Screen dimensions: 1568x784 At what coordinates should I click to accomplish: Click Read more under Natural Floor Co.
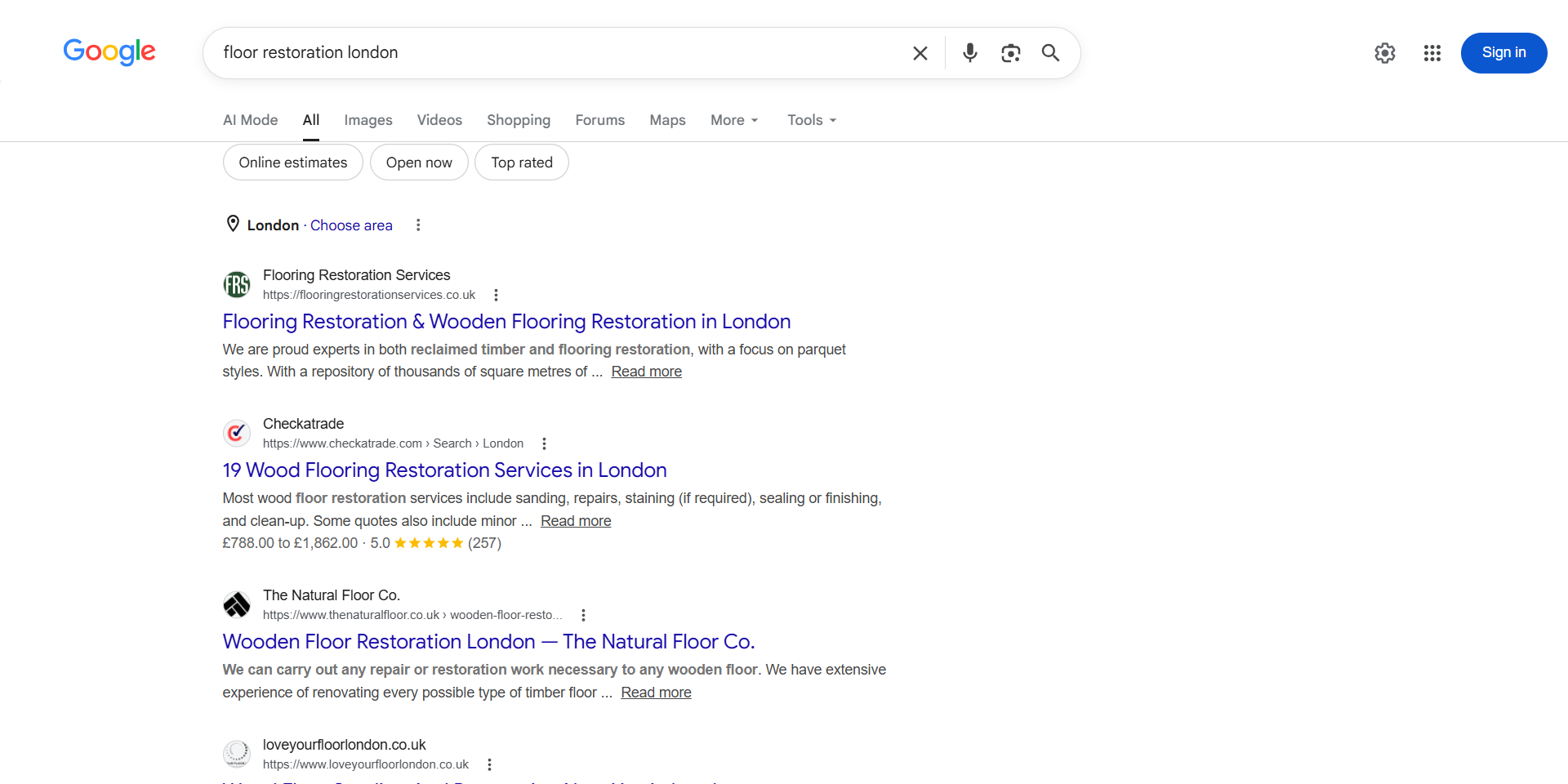[x=656, y=693]
